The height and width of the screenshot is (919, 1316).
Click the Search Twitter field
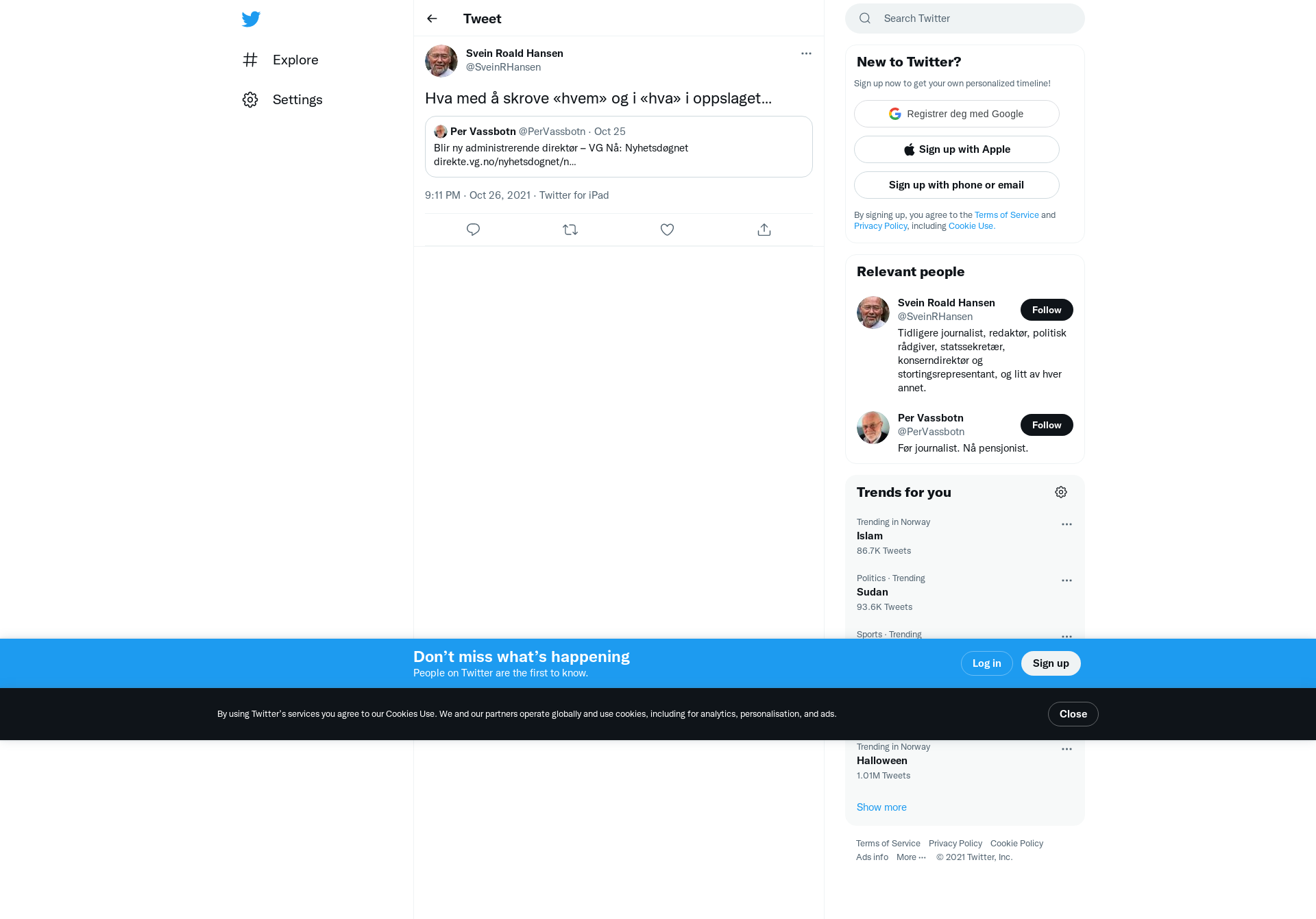coord(964,19)
